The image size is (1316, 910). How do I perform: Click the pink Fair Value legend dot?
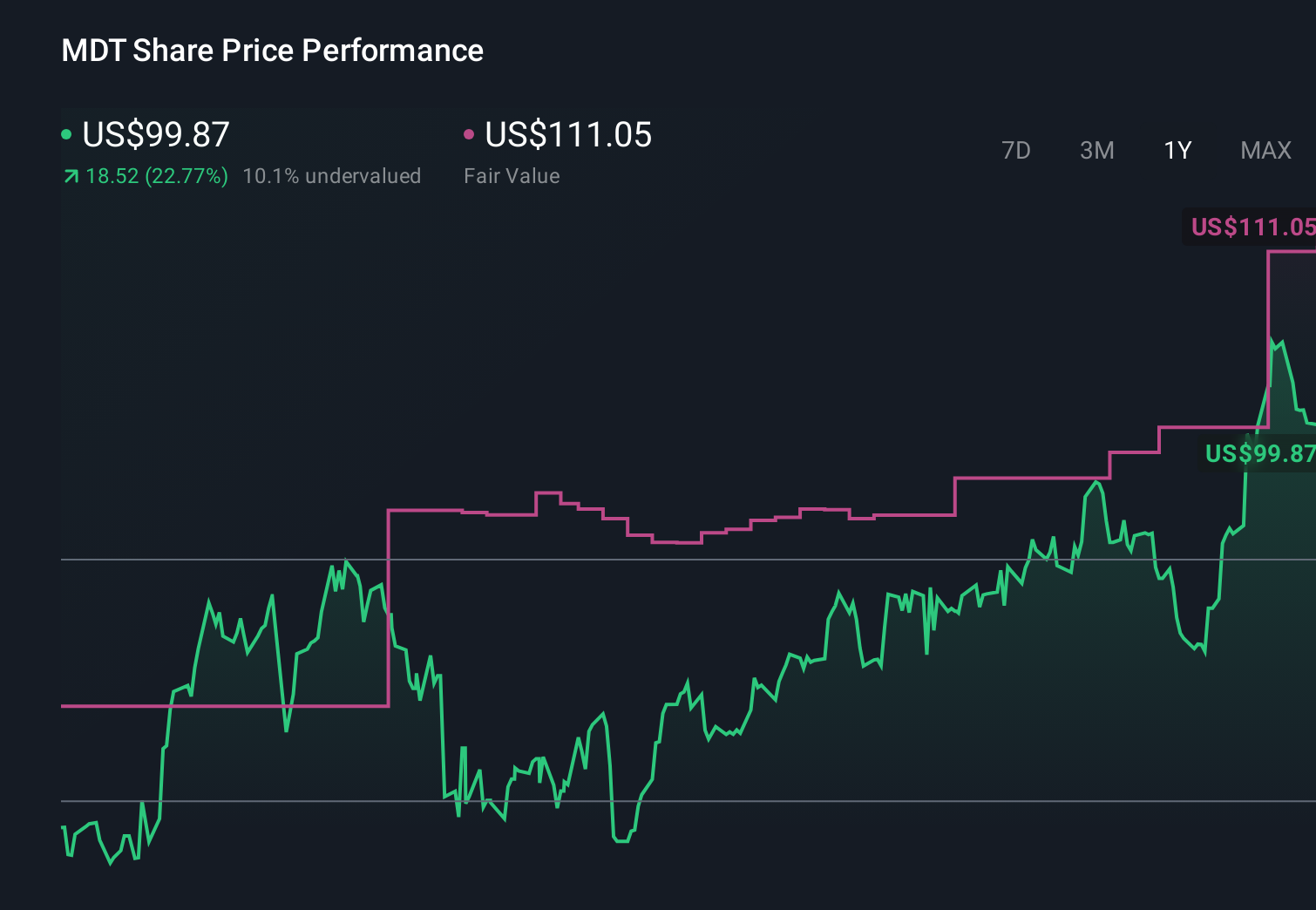click(471, 135)
